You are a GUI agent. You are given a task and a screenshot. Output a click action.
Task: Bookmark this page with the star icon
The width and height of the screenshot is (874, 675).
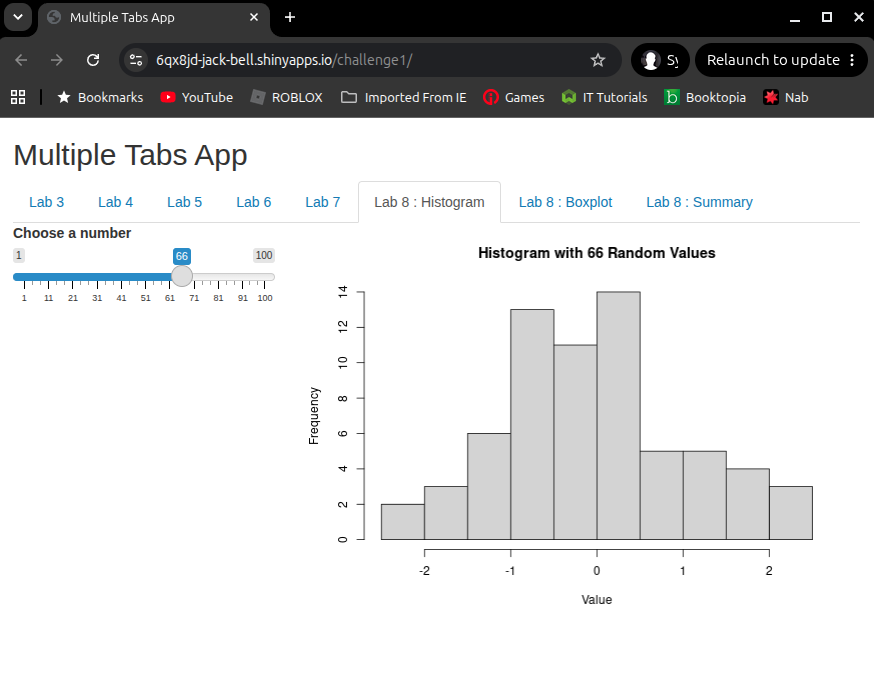(x=598, y=60)
